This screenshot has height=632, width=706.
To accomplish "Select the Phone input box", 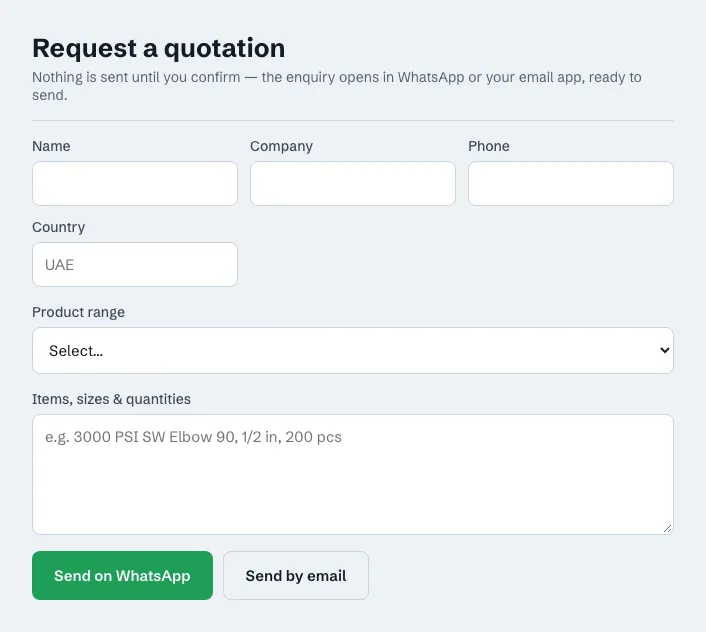I will point(570,184).
